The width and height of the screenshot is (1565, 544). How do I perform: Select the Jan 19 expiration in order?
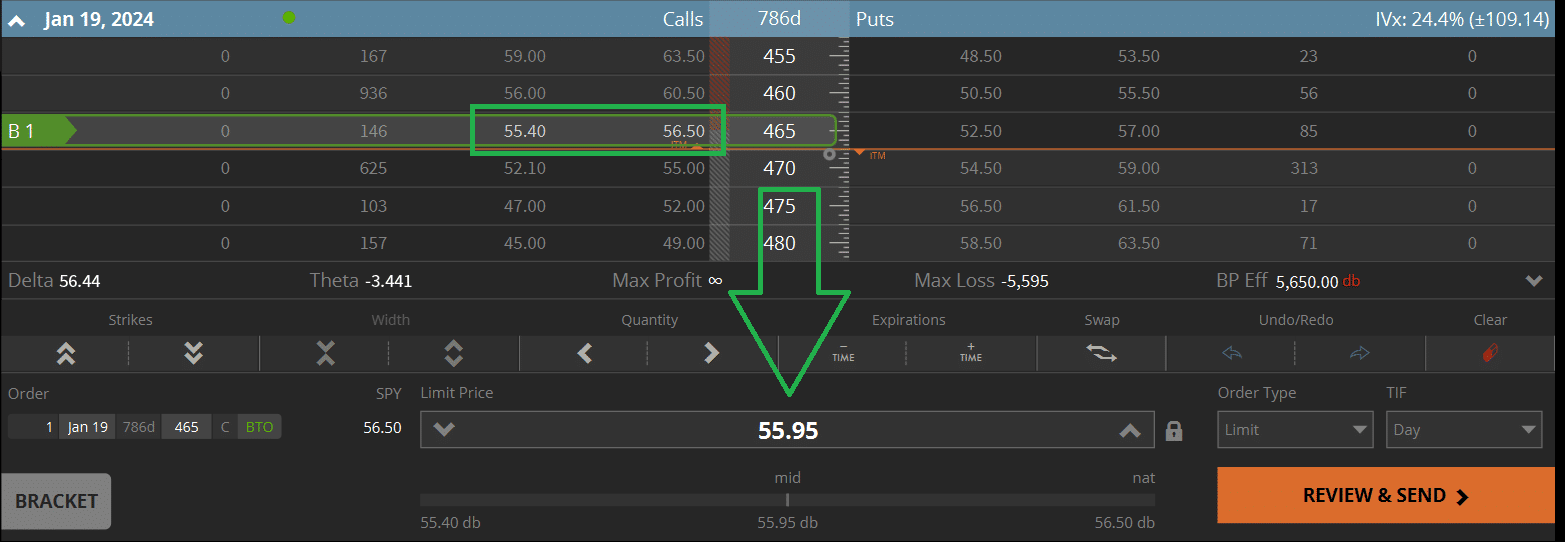(88, 427)
